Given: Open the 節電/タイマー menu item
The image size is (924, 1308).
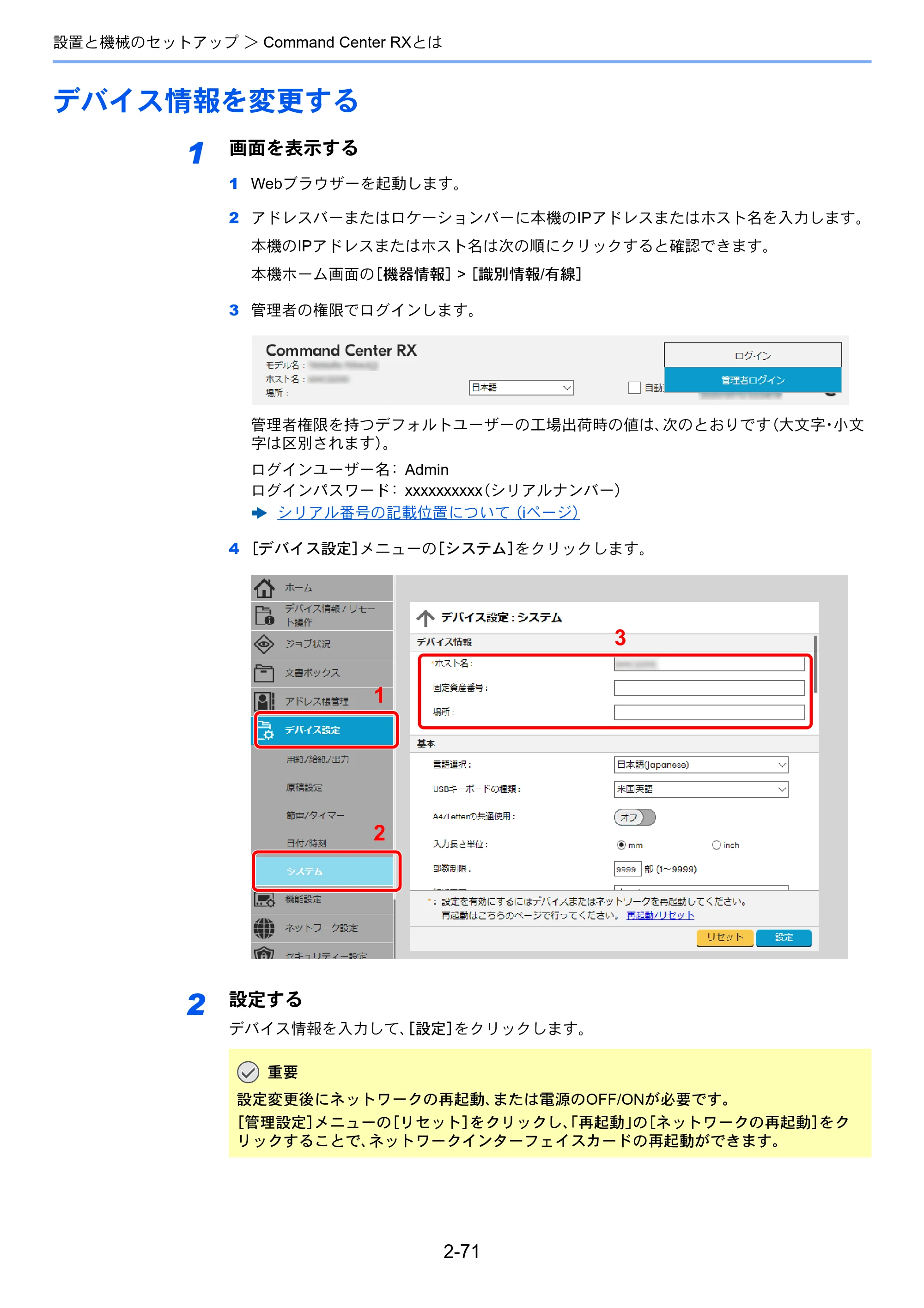Looking at the screenshot, I should point(315,815).
